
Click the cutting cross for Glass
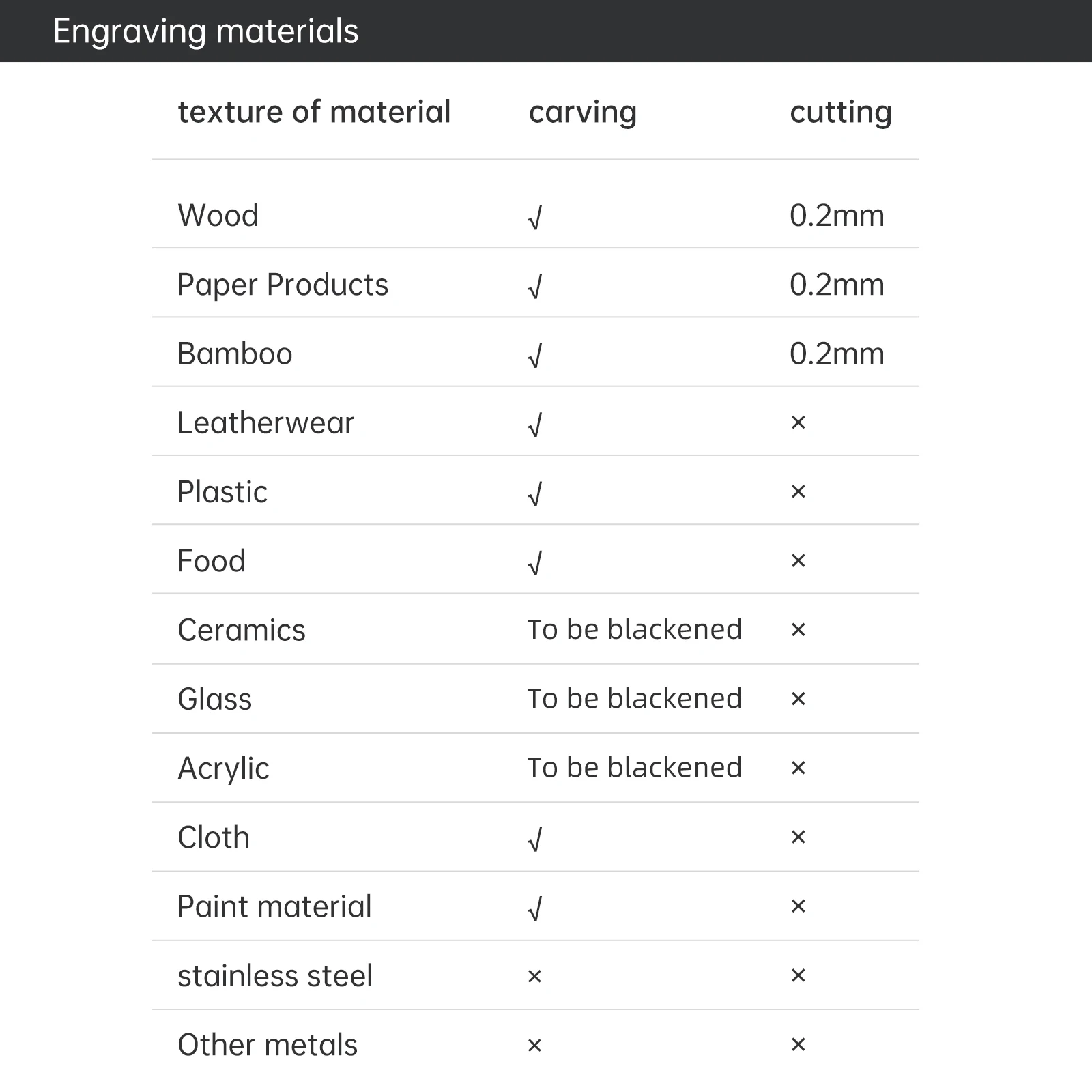click(798, 699)
